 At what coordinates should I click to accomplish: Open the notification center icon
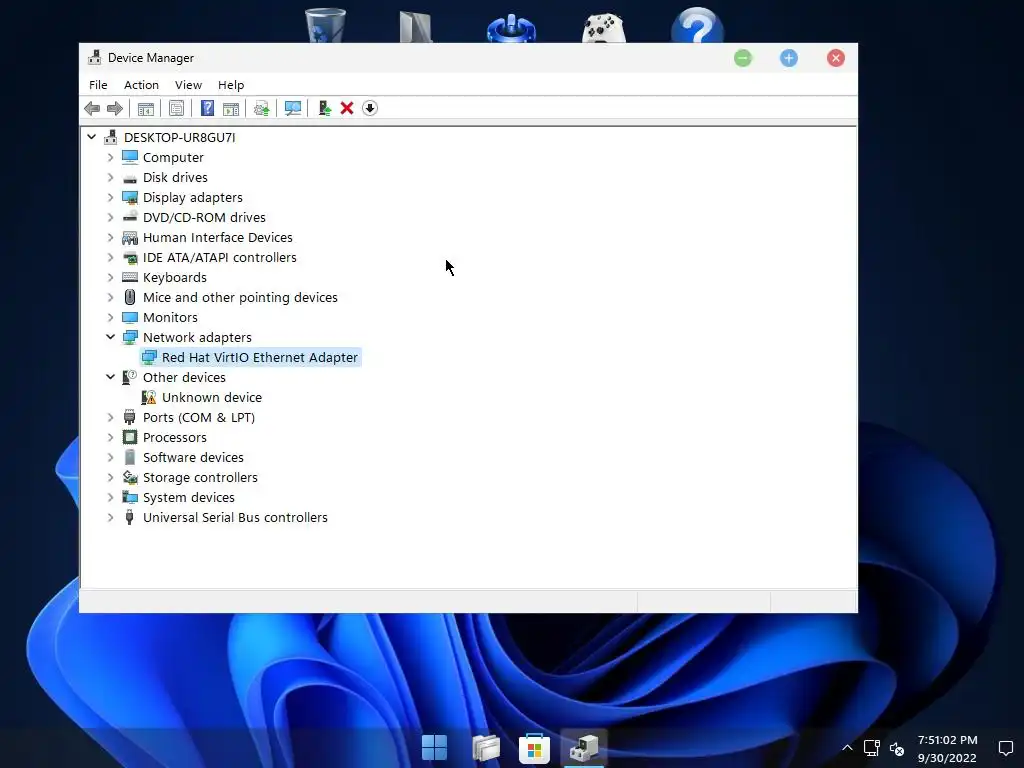tap(1006, 748)
